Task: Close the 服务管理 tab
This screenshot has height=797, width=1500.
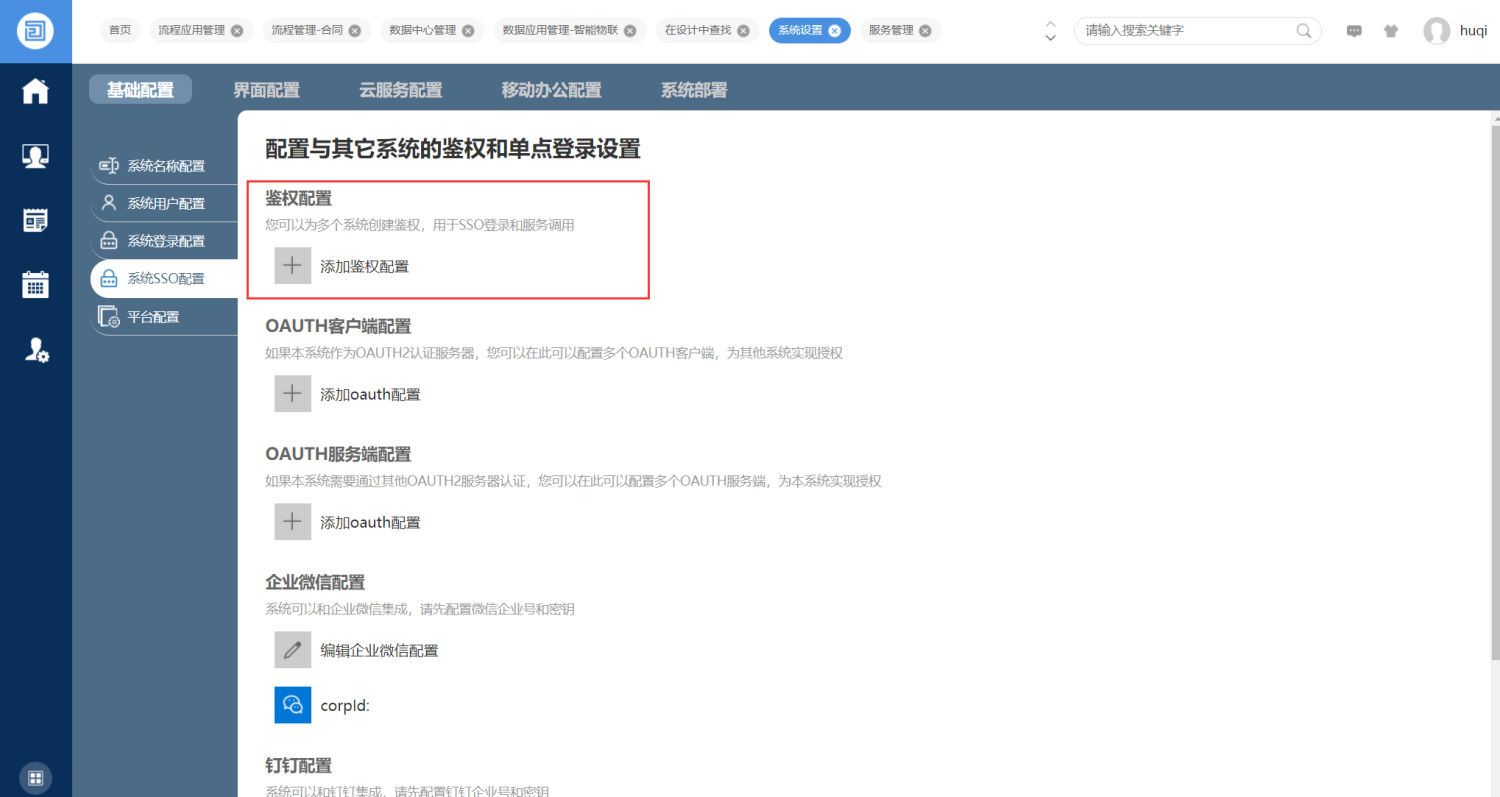Action: coord(925,31)
